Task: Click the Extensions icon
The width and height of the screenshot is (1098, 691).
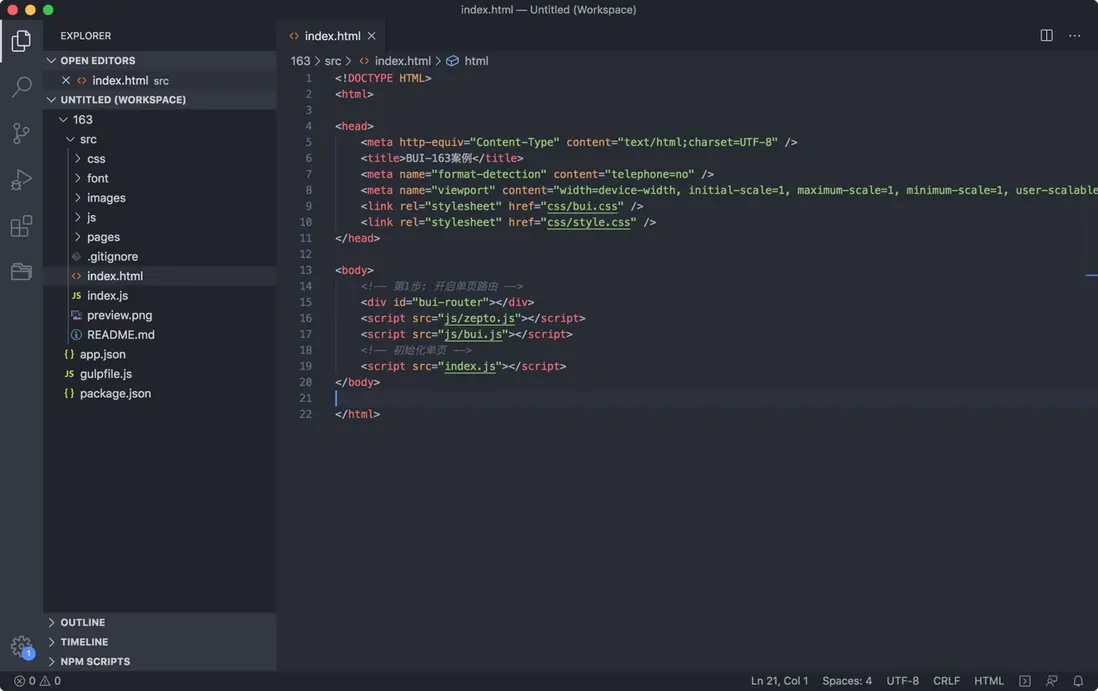Action: (21, 226)
